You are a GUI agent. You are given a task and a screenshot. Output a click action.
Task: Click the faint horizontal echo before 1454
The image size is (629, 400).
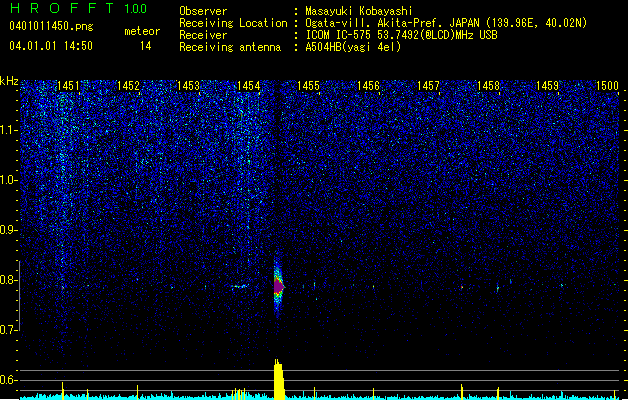[240, 286]
